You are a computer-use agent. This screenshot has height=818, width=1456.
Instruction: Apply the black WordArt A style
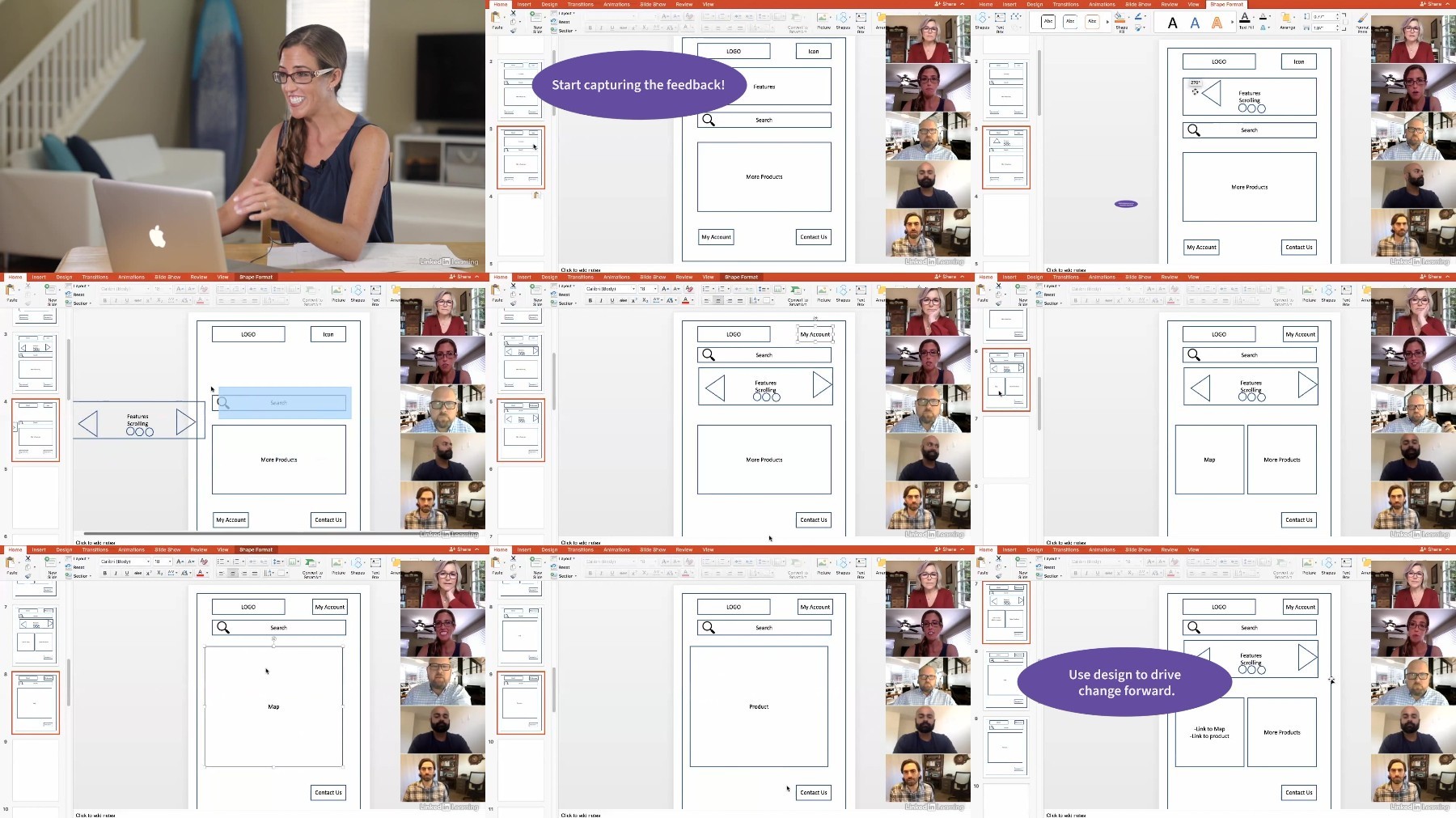(1172, 23)
